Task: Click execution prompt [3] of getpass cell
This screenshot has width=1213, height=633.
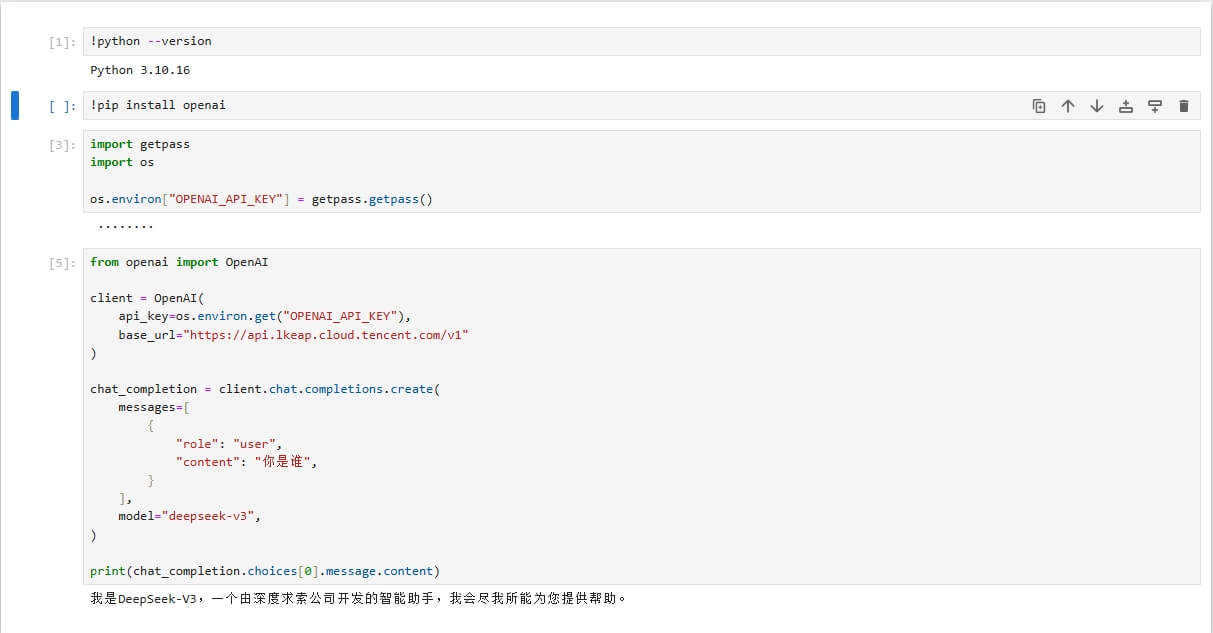Action: (62, 143)
